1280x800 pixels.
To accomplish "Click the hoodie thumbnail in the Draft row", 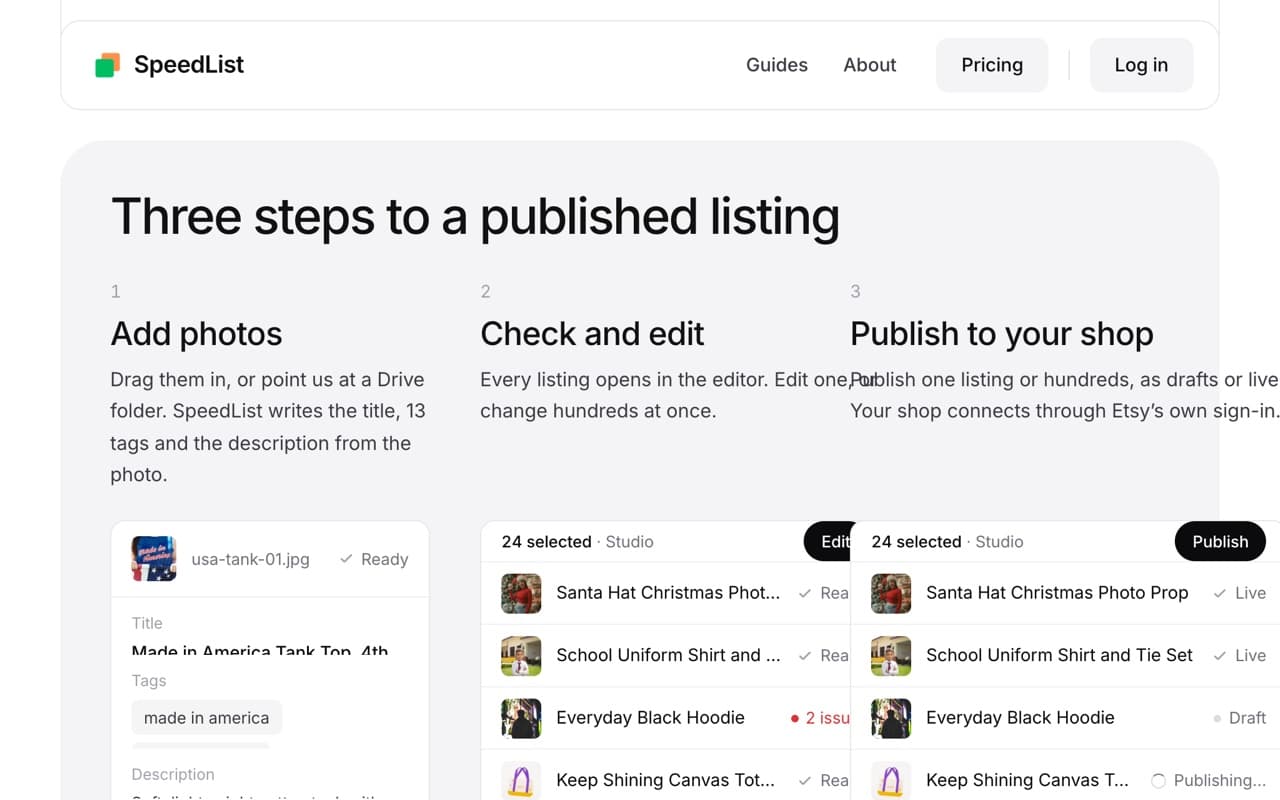I will (891, 718).
